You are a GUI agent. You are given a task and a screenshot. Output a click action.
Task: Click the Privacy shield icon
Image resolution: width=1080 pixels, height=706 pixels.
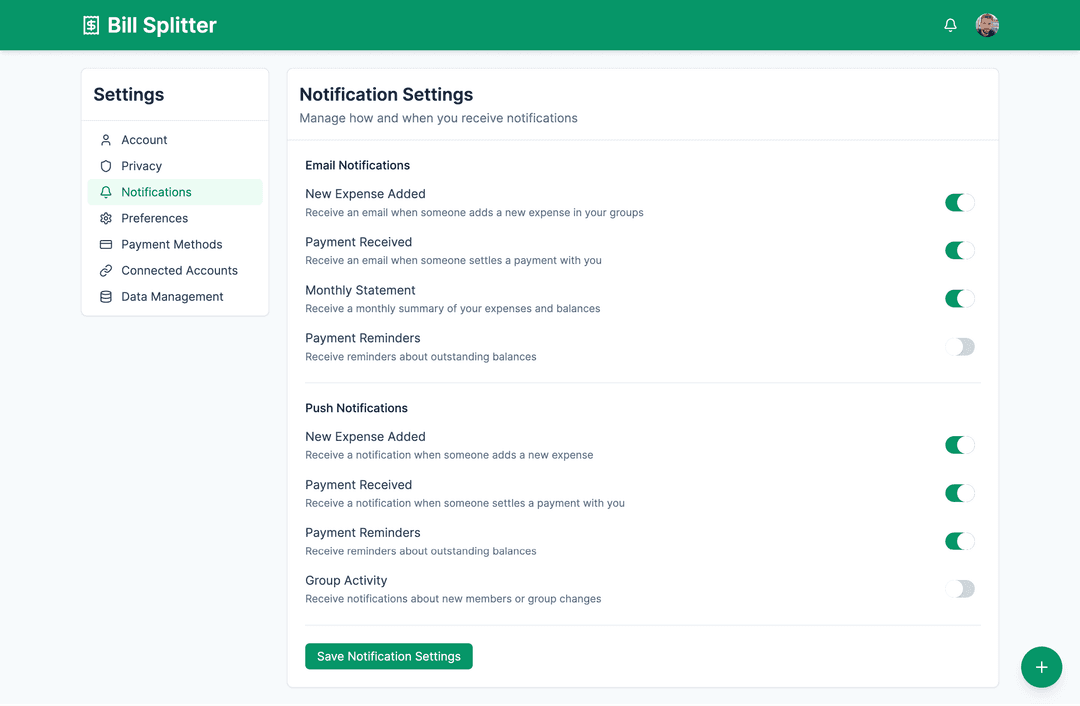[105, 166]
